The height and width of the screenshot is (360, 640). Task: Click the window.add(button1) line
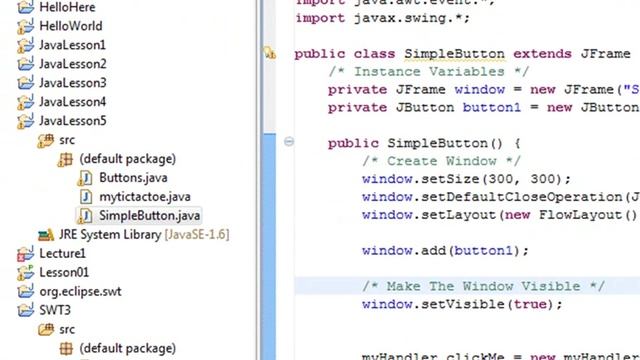tap(445, 251)
